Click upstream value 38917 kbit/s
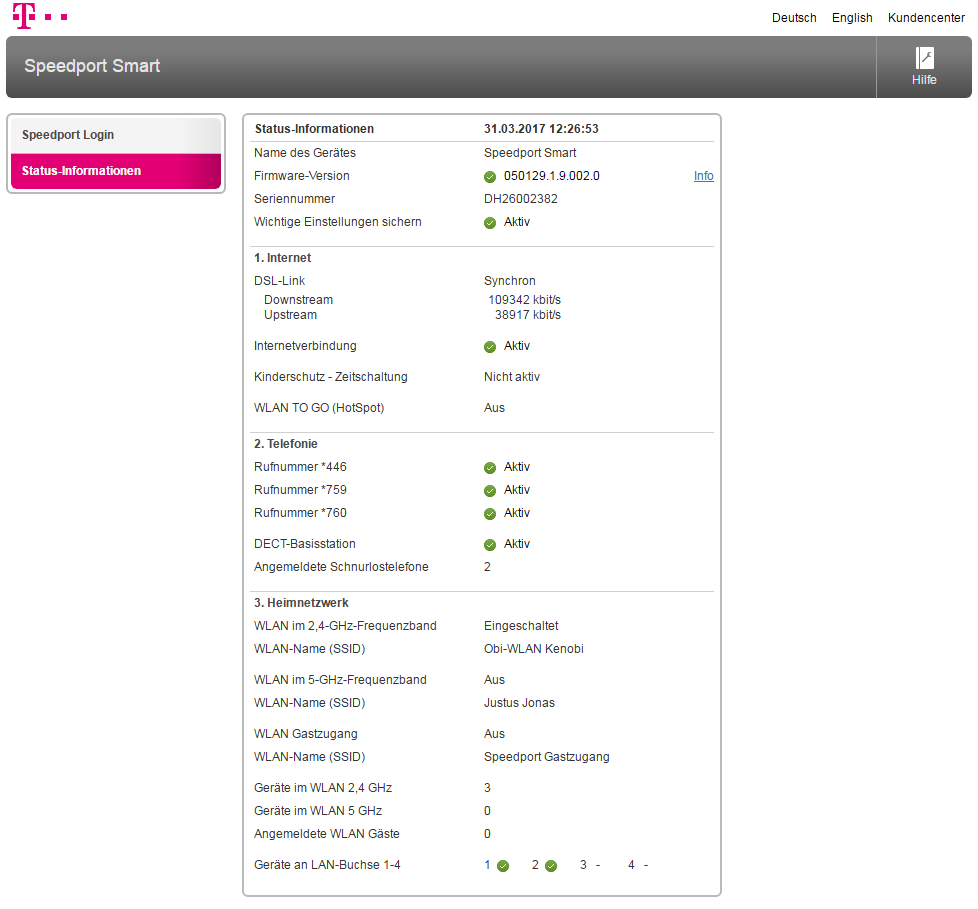This screenshot has height=909, width=978. pyautogui.click(x=528, y=315)
